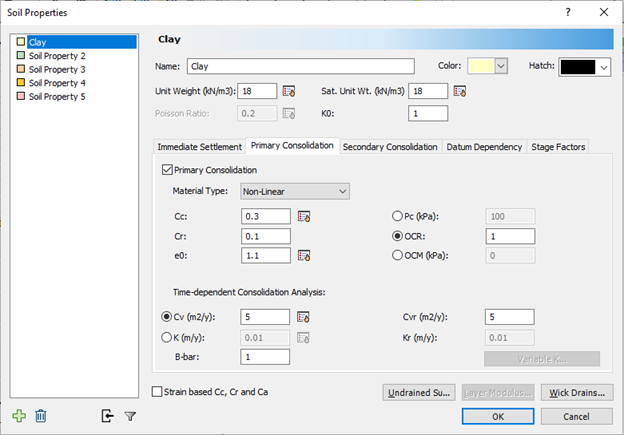The height and width of the screenshot is (435, 624).
Task: Click the Unit Weight statistics icon
Action: pos(289,91)
